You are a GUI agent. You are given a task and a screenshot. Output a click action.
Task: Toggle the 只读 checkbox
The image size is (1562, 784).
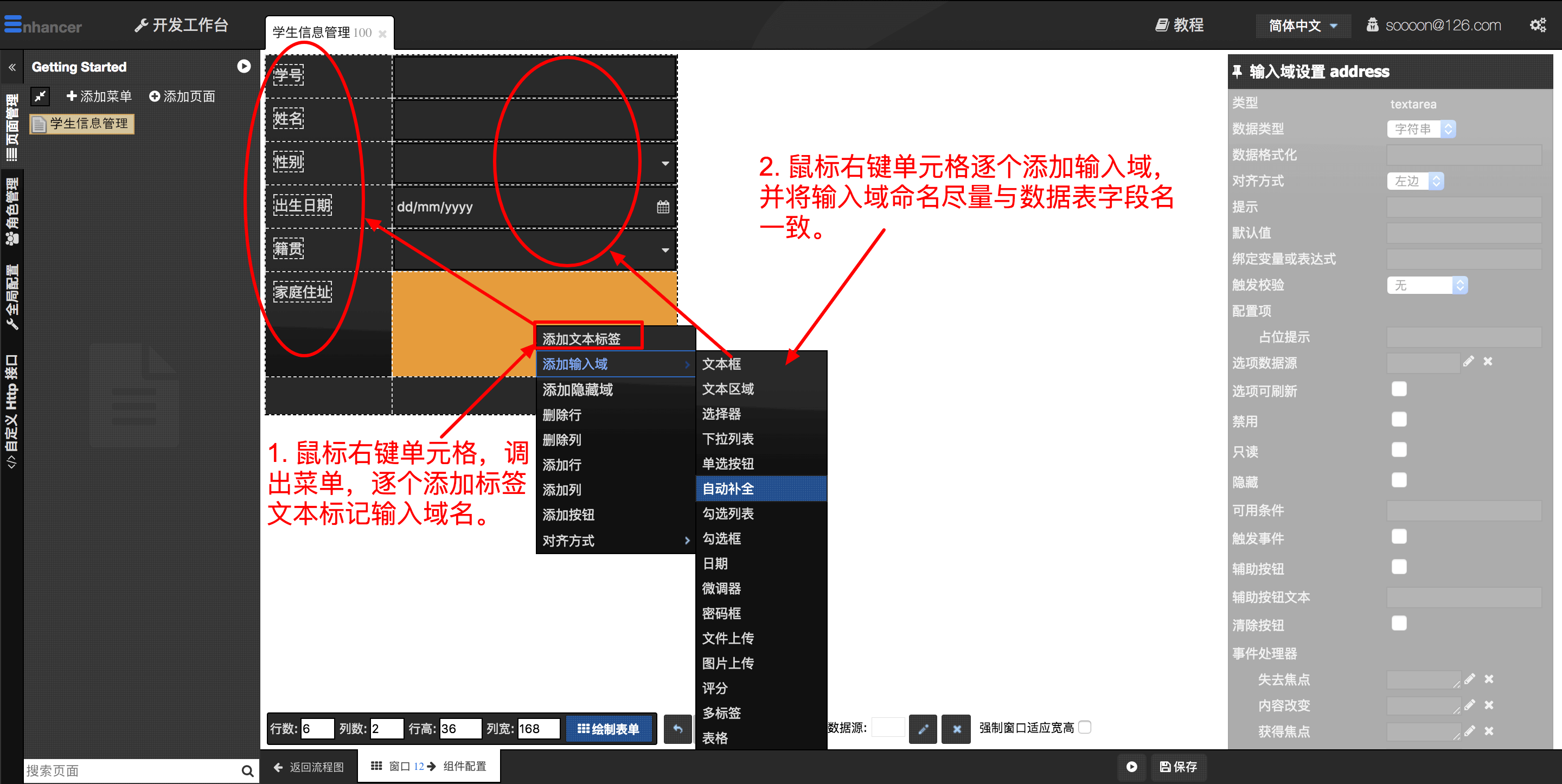click(1399, 450)
